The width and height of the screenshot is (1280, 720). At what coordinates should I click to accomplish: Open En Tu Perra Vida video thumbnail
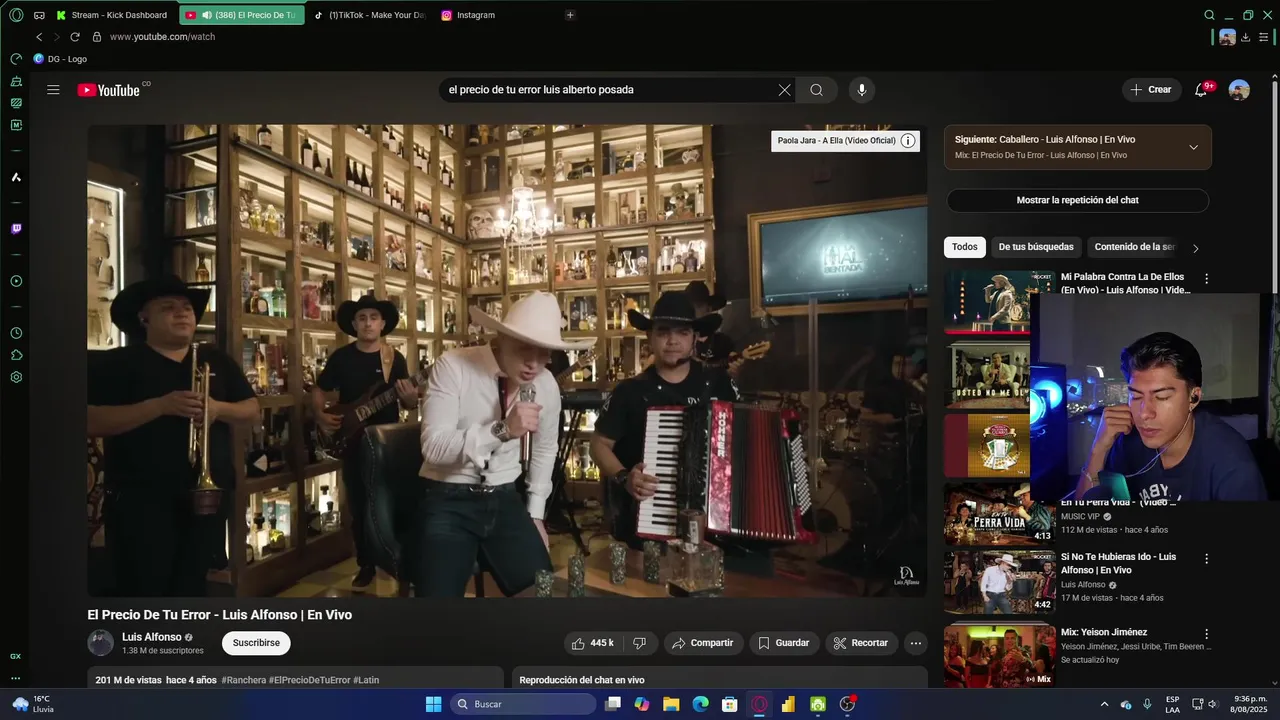click(x=999, y=514)
